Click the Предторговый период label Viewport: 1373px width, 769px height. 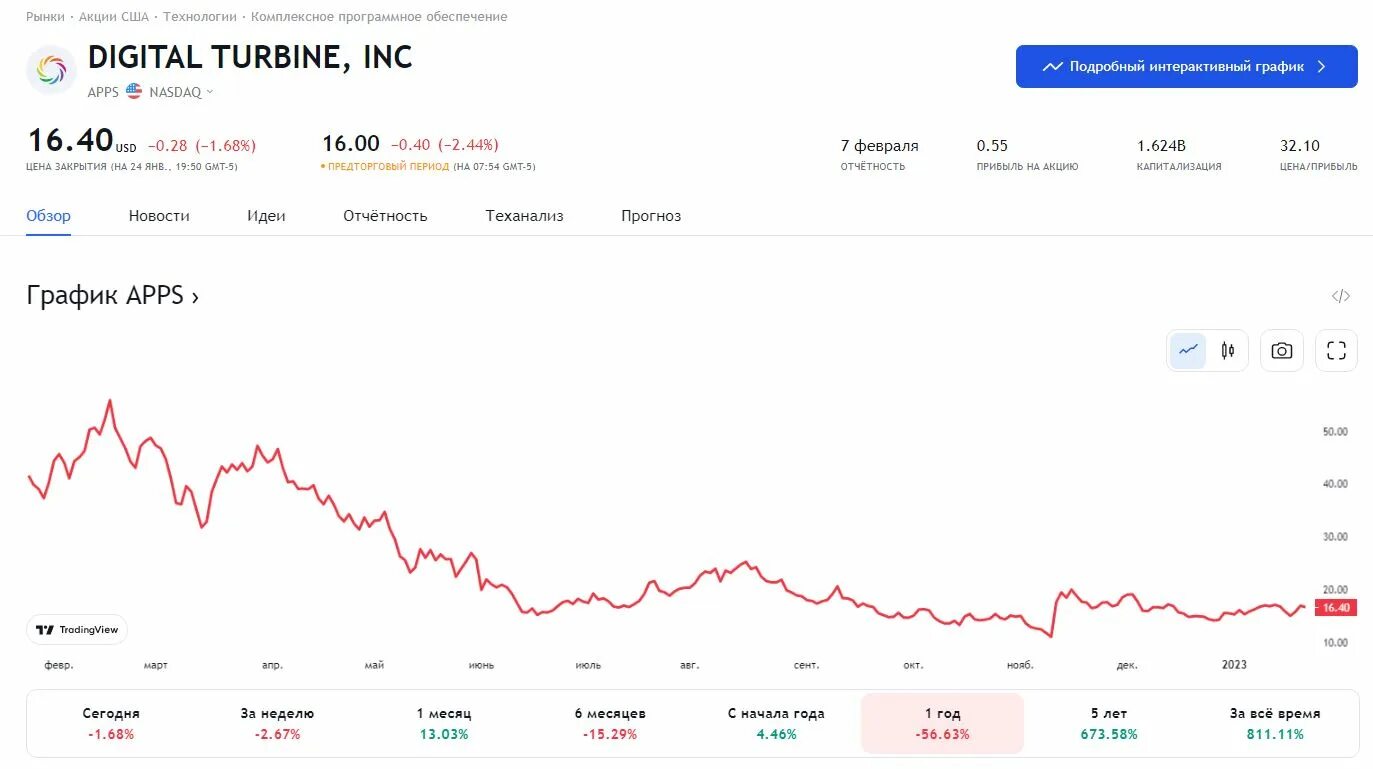point(388,167)
